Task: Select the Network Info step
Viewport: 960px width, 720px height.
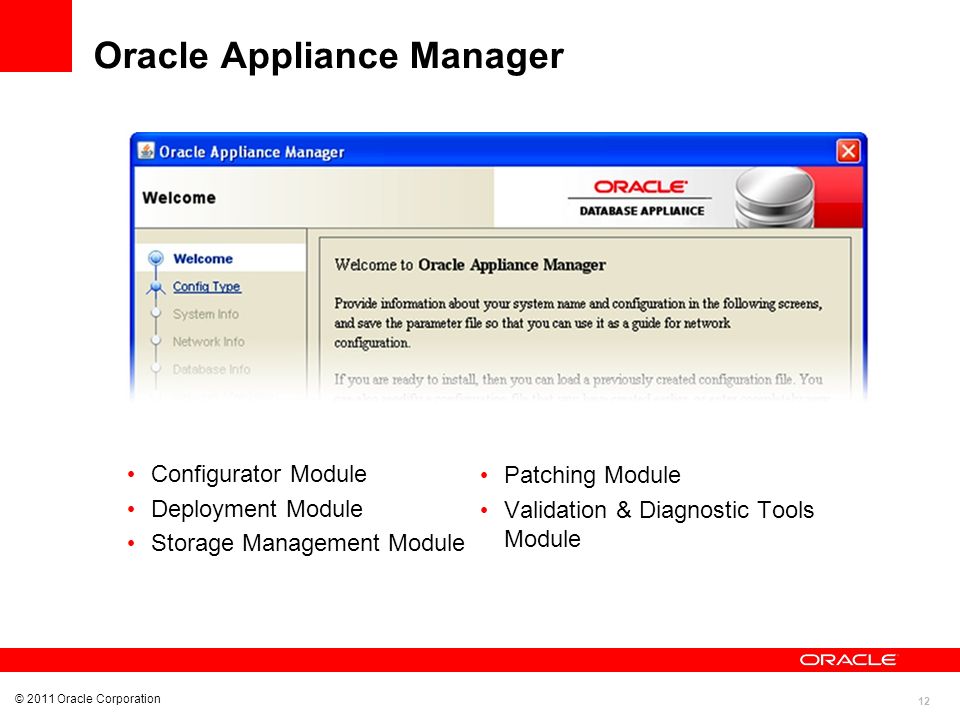Action: click(x=208, y=342)
